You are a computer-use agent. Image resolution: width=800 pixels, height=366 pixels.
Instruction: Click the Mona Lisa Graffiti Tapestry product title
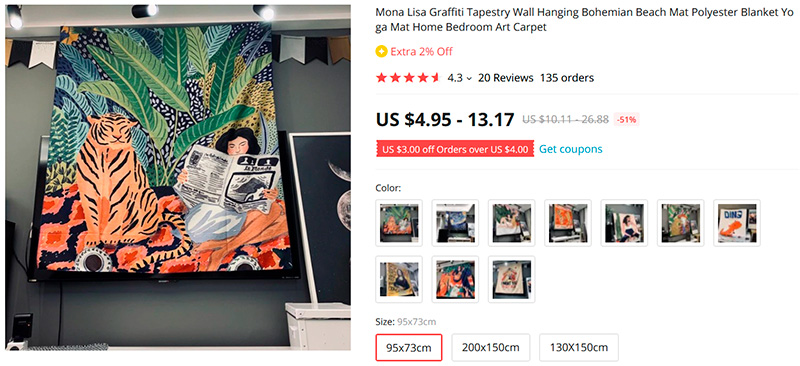[585, 19]
